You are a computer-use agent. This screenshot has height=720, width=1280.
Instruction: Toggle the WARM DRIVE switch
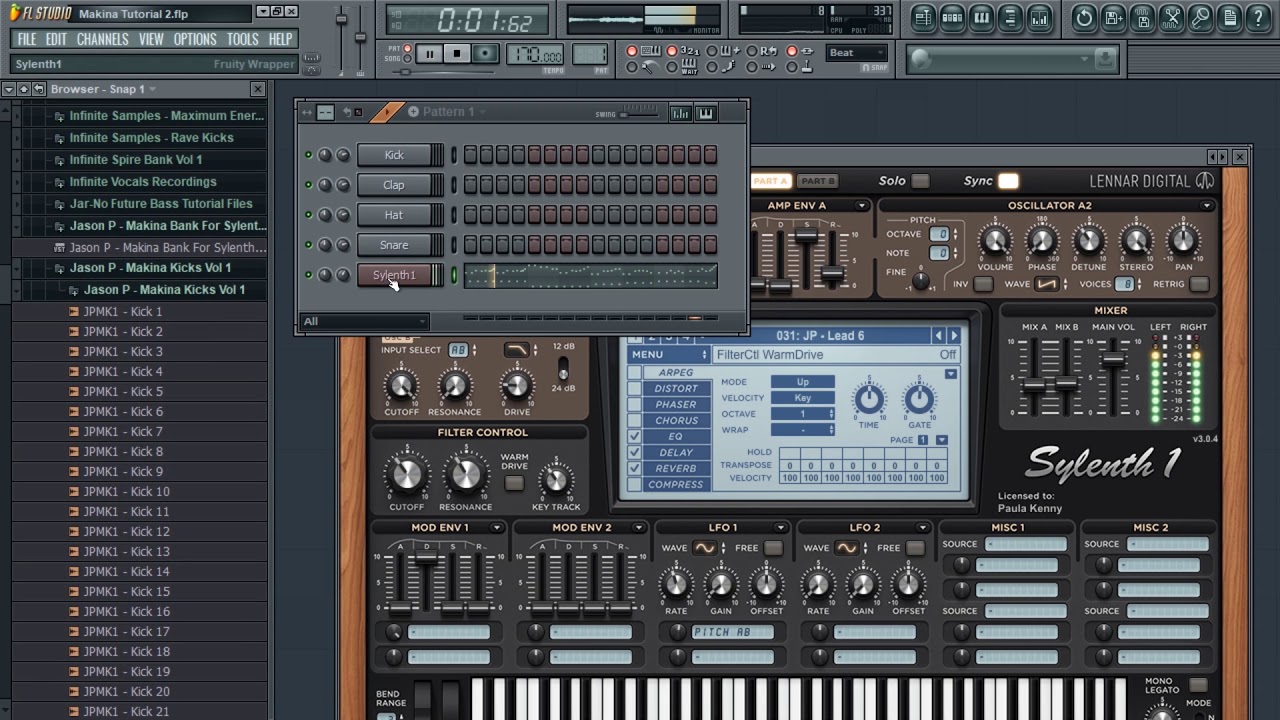[x=514, y=484]
